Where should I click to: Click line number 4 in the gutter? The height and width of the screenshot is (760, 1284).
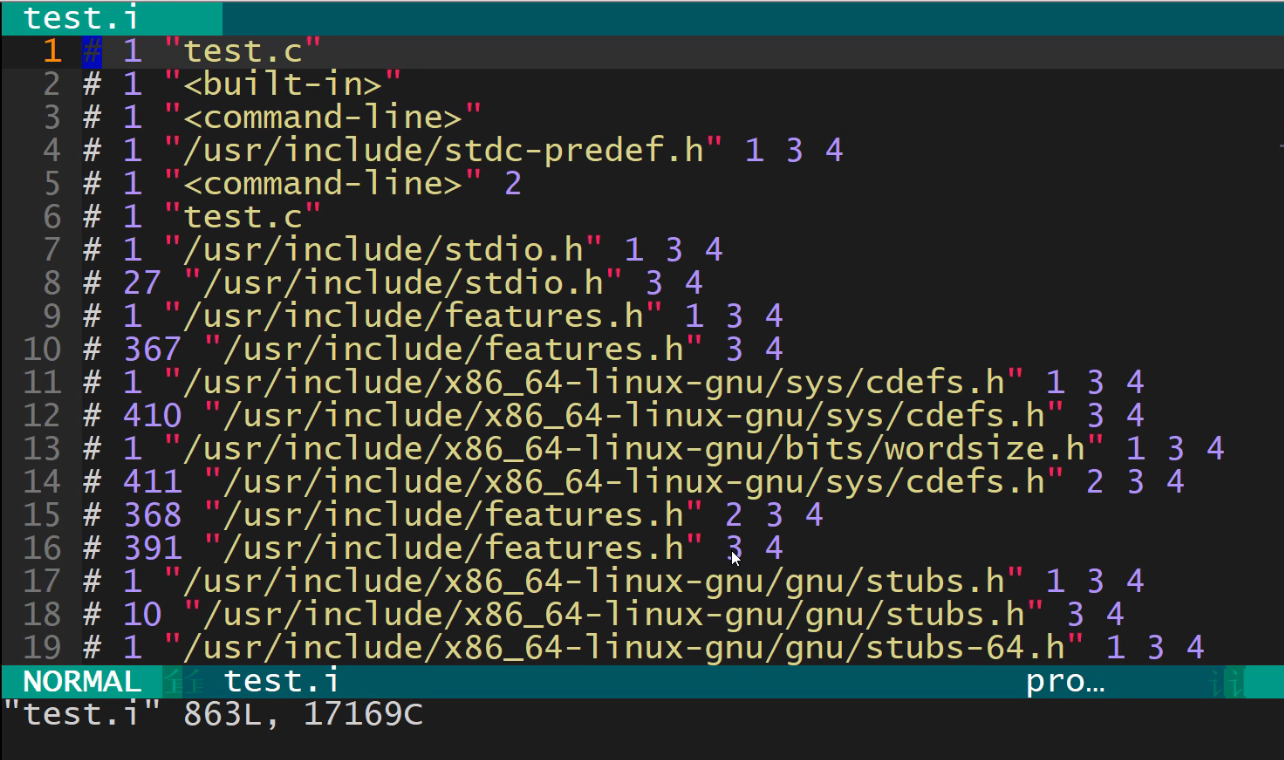click(52, 150)
